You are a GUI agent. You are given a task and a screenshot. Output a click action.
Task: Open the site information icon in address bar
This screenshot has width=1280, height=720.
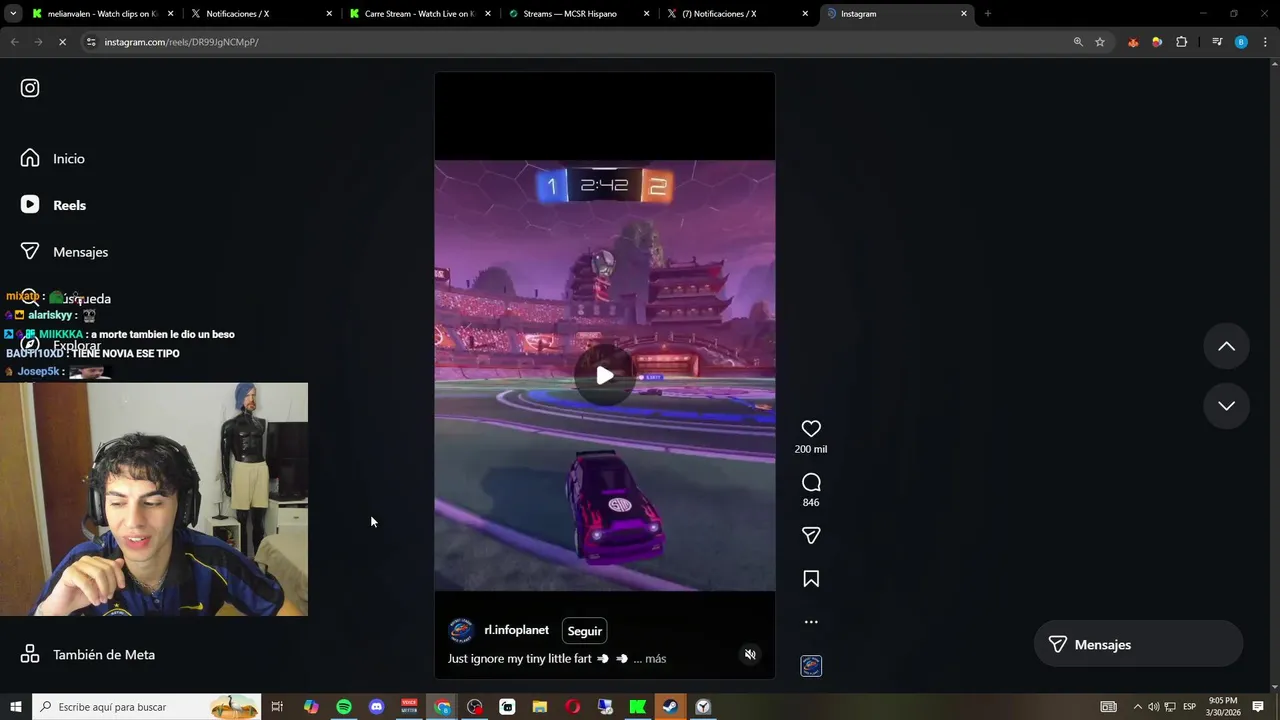(91, 42)
